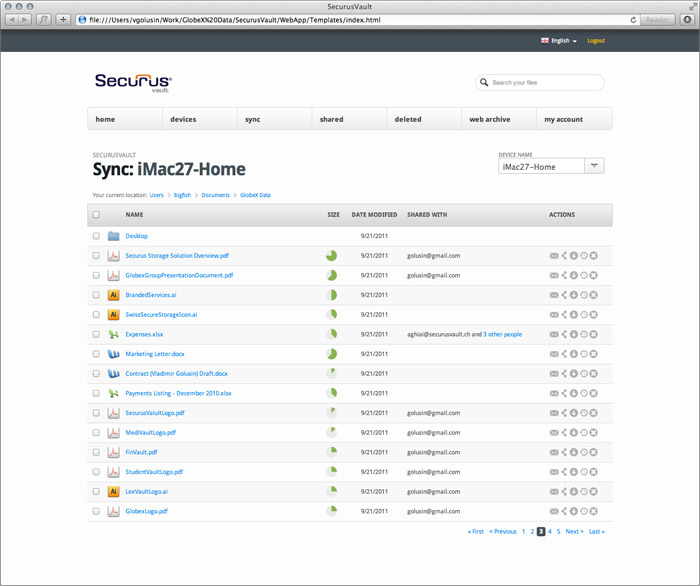Tick the checkbox for BrandedServices.ai
The width and height of the screenshot is (700, 586).
(x=96, y=295)
